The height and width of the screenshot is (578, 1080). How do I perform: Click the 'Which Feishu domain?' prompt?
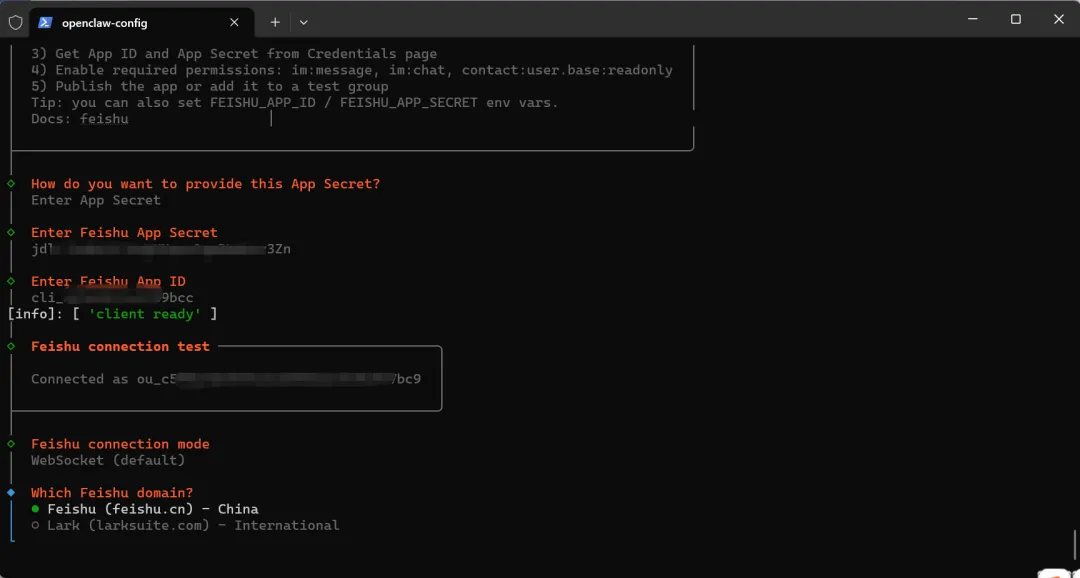point(112,493)
